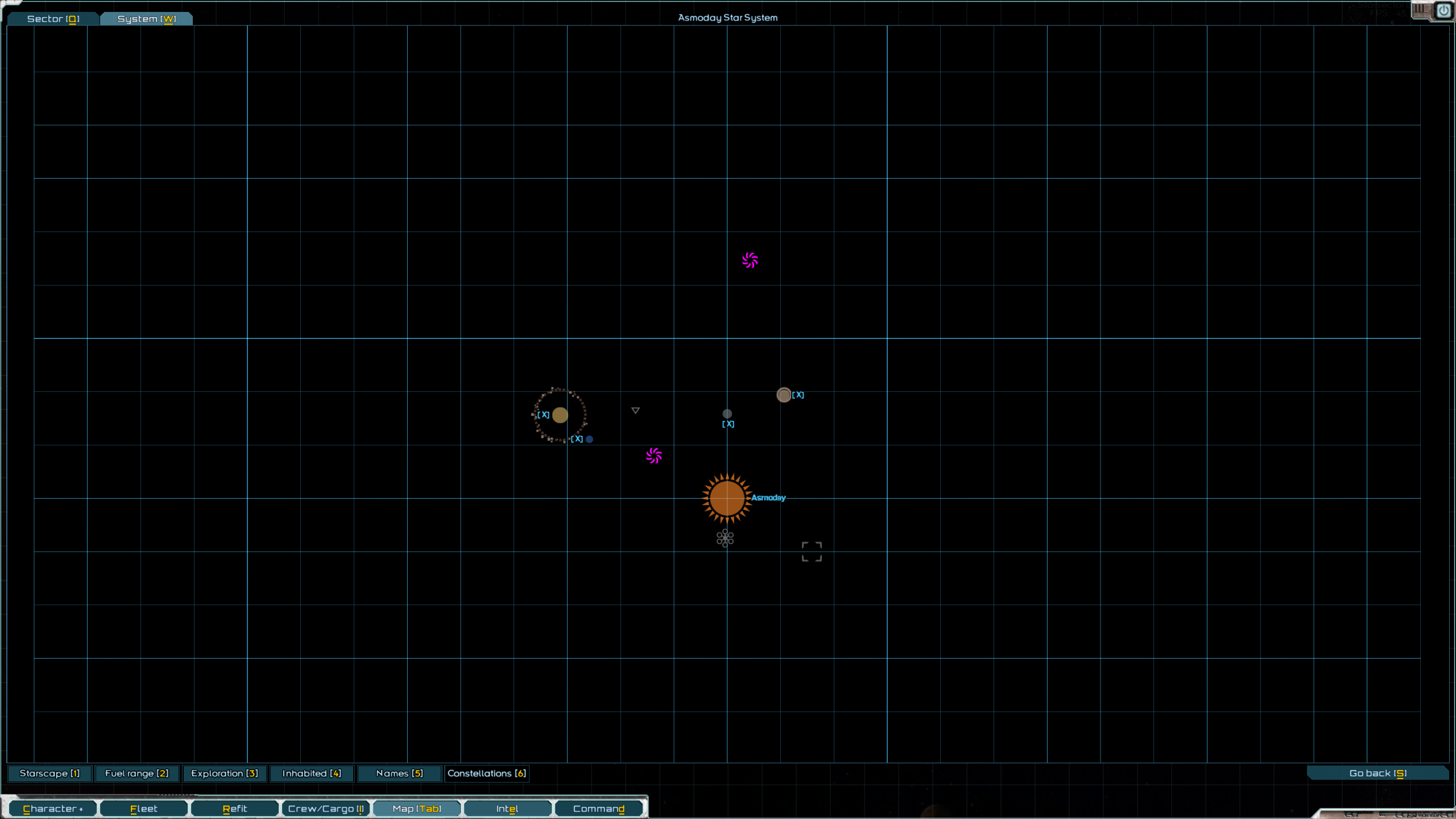
Task: Click the large tan planet in the upper right
Action: click(784, 395)
